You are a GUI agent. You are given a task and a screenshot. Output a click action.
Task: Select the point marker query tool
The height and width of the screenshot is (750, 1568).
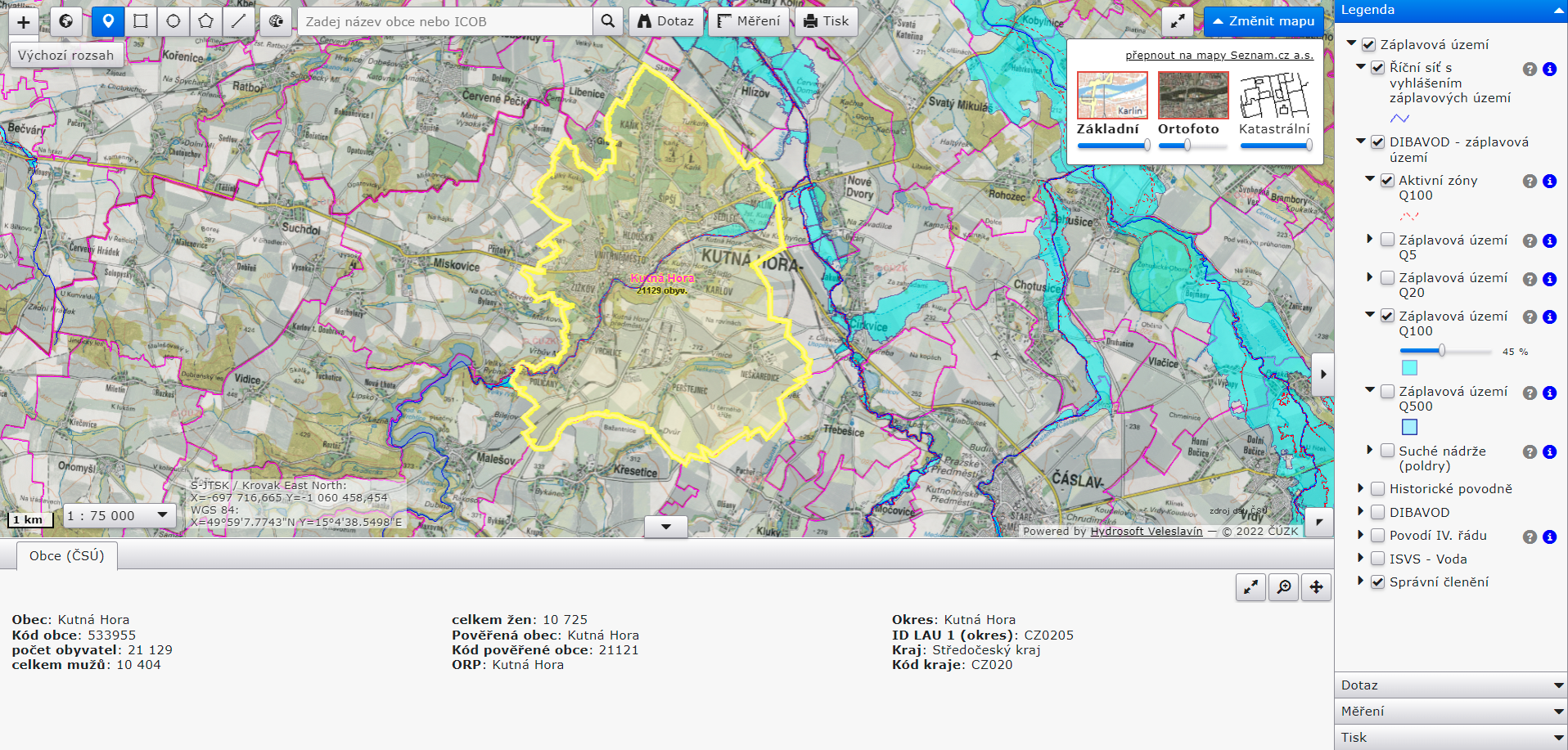[x=108, y=21]
